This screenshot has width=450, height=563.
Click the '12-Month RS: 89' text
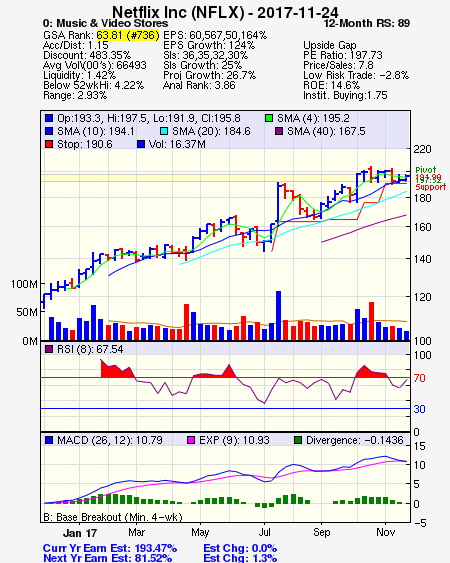click(x=367, y=23)
